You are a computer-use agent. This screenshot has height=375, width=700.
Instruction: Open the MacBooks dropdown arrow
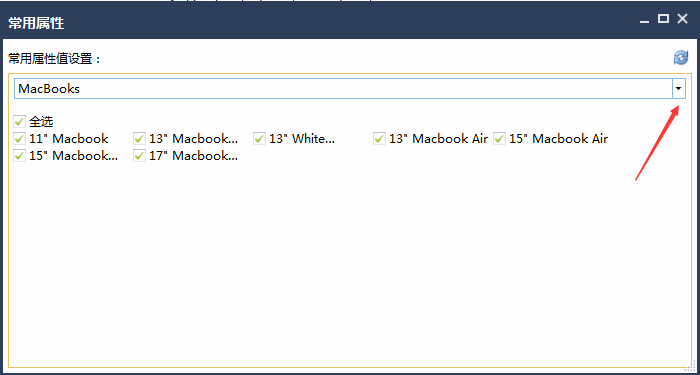(679, 89)
